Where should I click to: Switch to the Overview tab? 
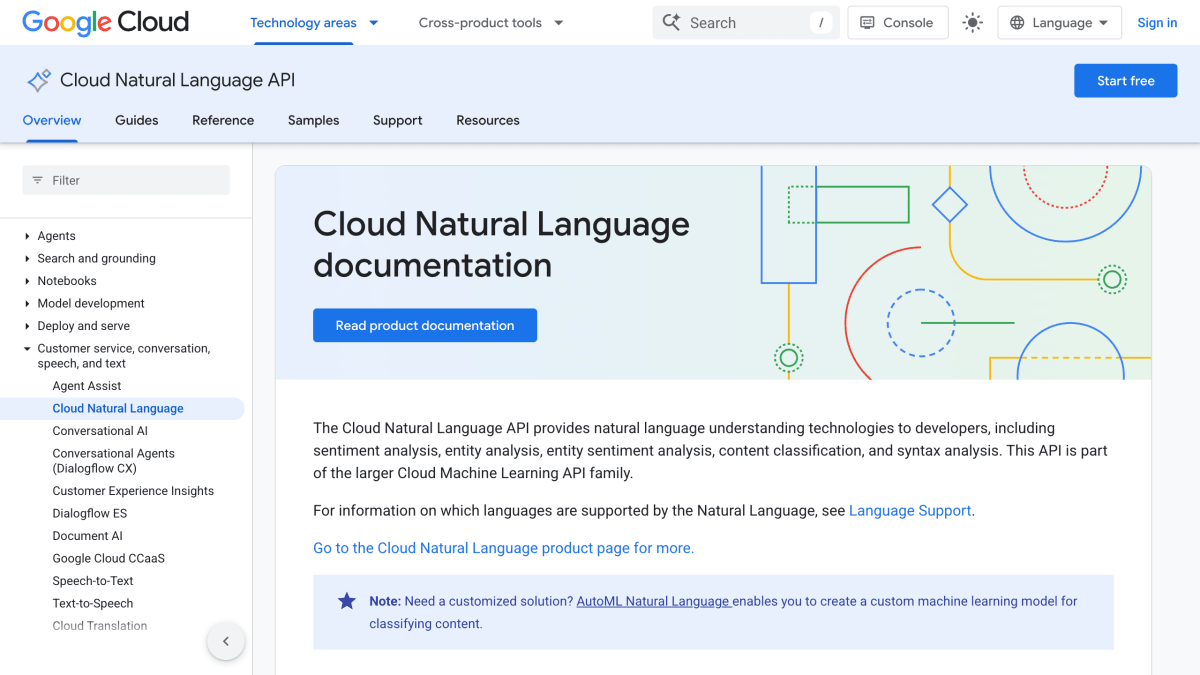52,120
